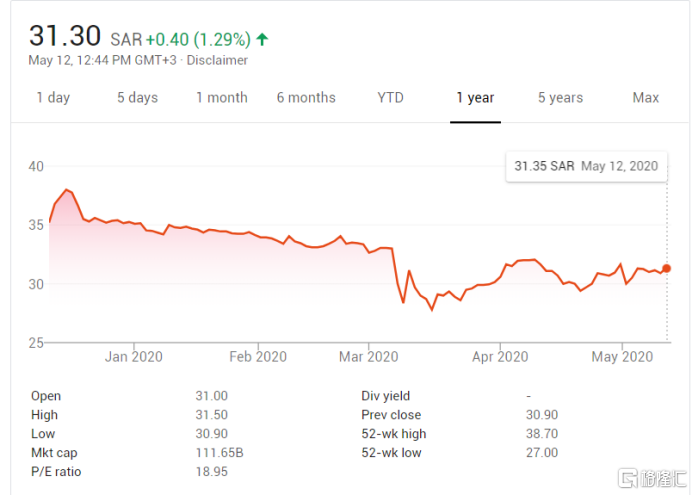Click the green up arrow icon

pyautogui.click(x=262, y=40)
